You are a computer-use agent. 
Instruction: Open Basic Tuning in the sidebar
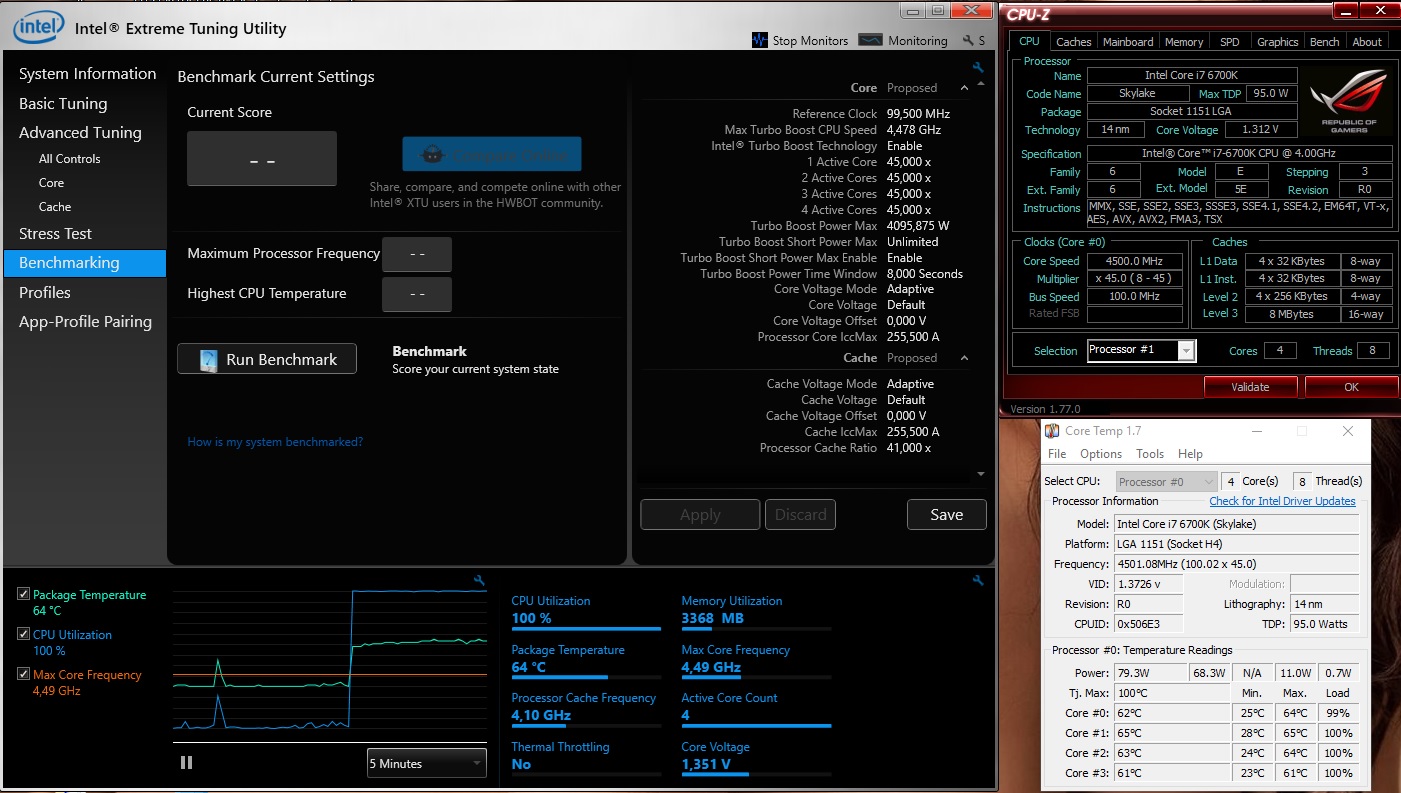coord(63,104)
